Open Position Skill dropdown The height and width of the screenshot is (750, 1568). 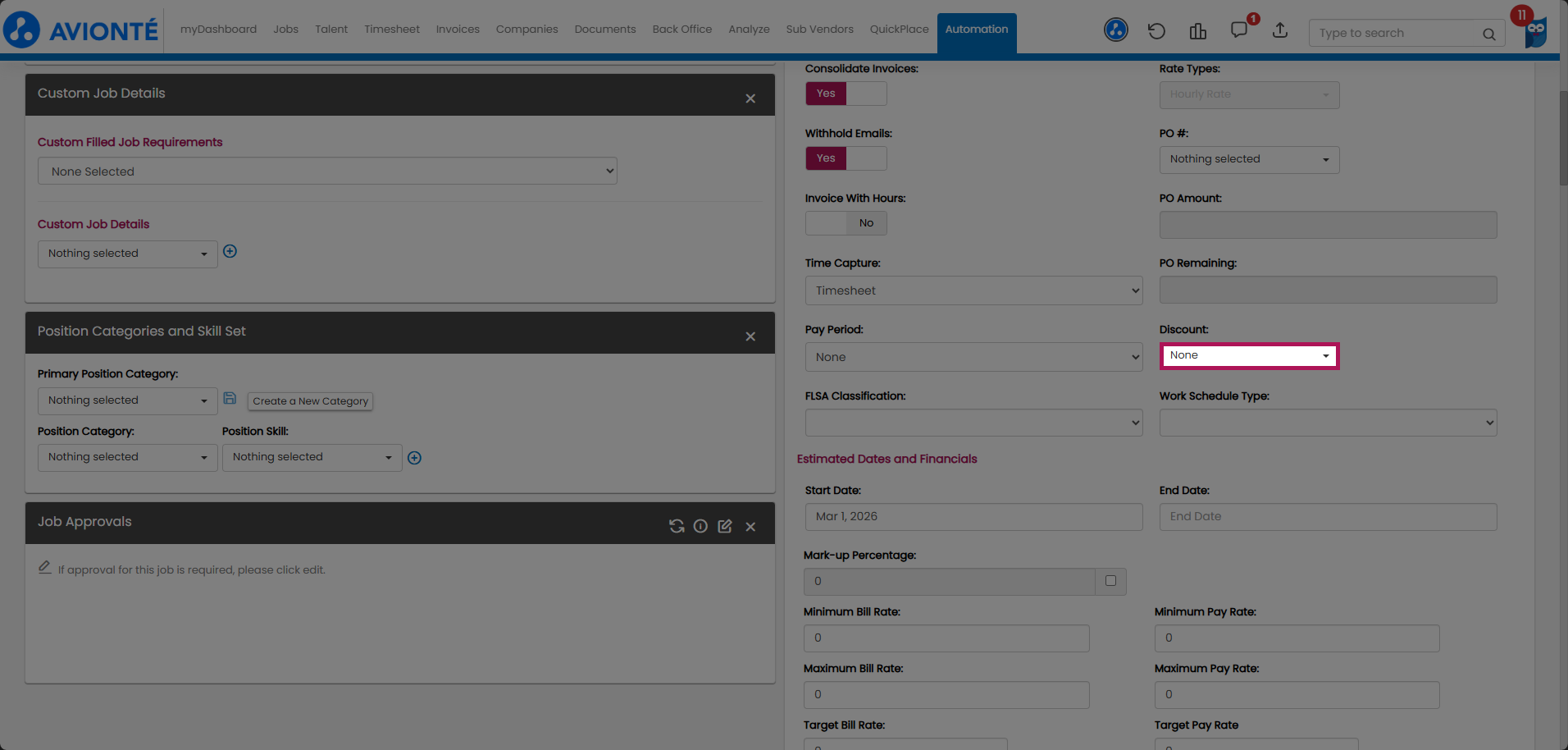[312, 457]
